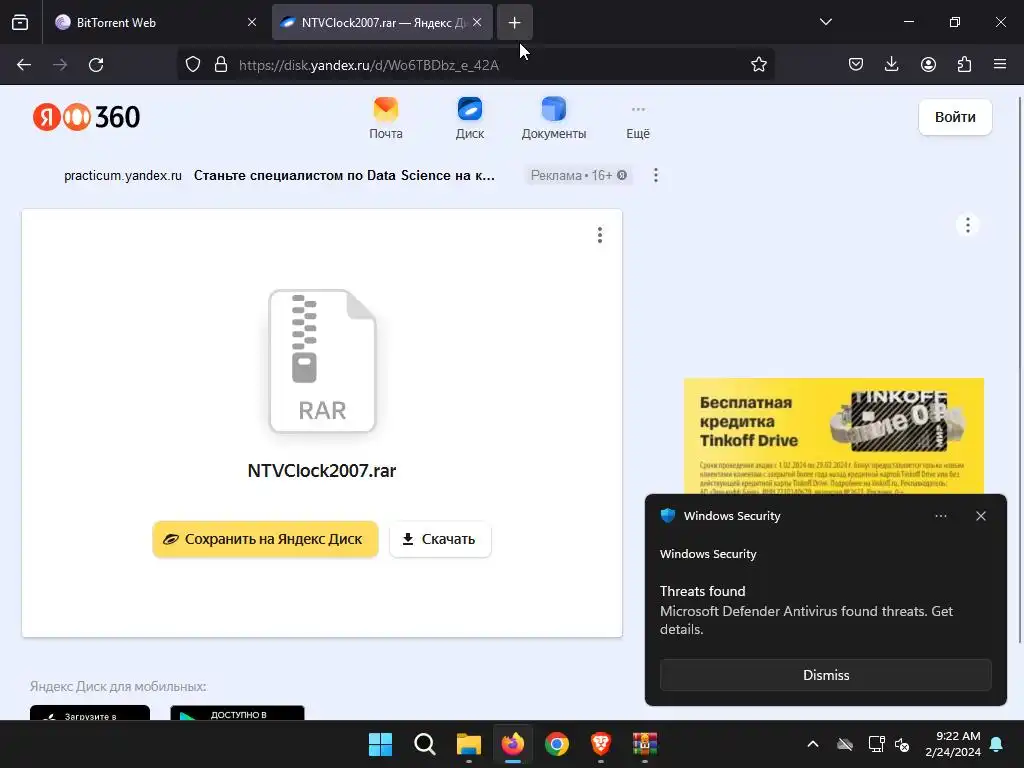Open Windows Start menu

[x=380, y=744]
